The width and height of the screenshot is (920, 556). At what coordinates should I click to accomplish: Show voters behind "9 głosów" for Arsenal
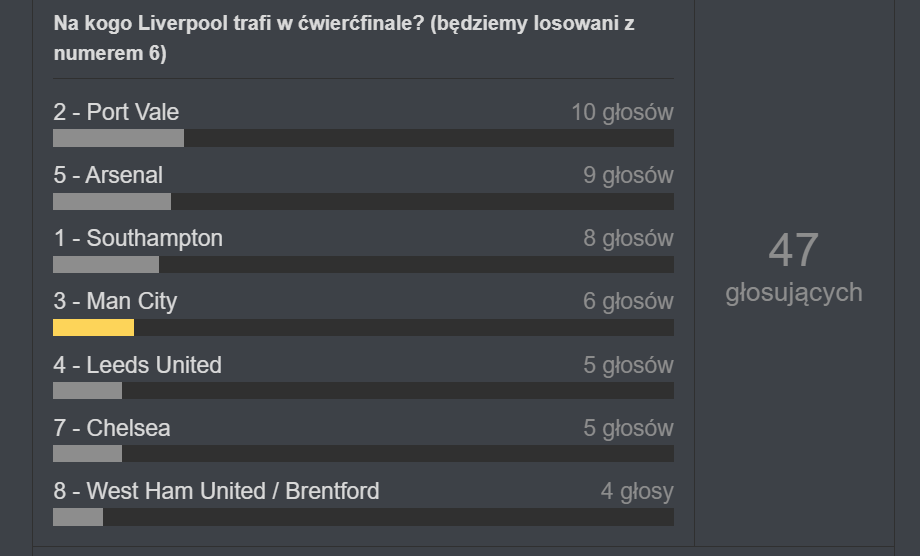coord(628,175)
